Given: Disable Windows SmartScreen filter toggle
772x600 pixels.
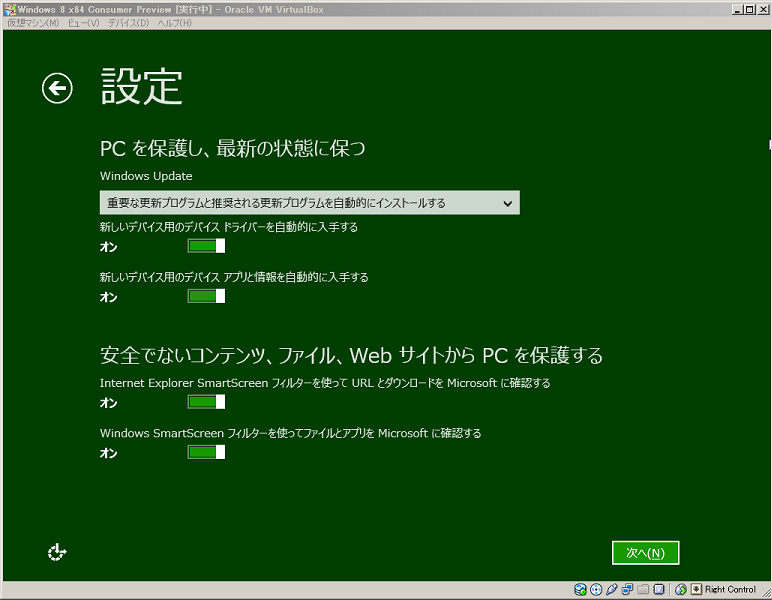Looking at the screenshot, I should click(x=206, y=452).
